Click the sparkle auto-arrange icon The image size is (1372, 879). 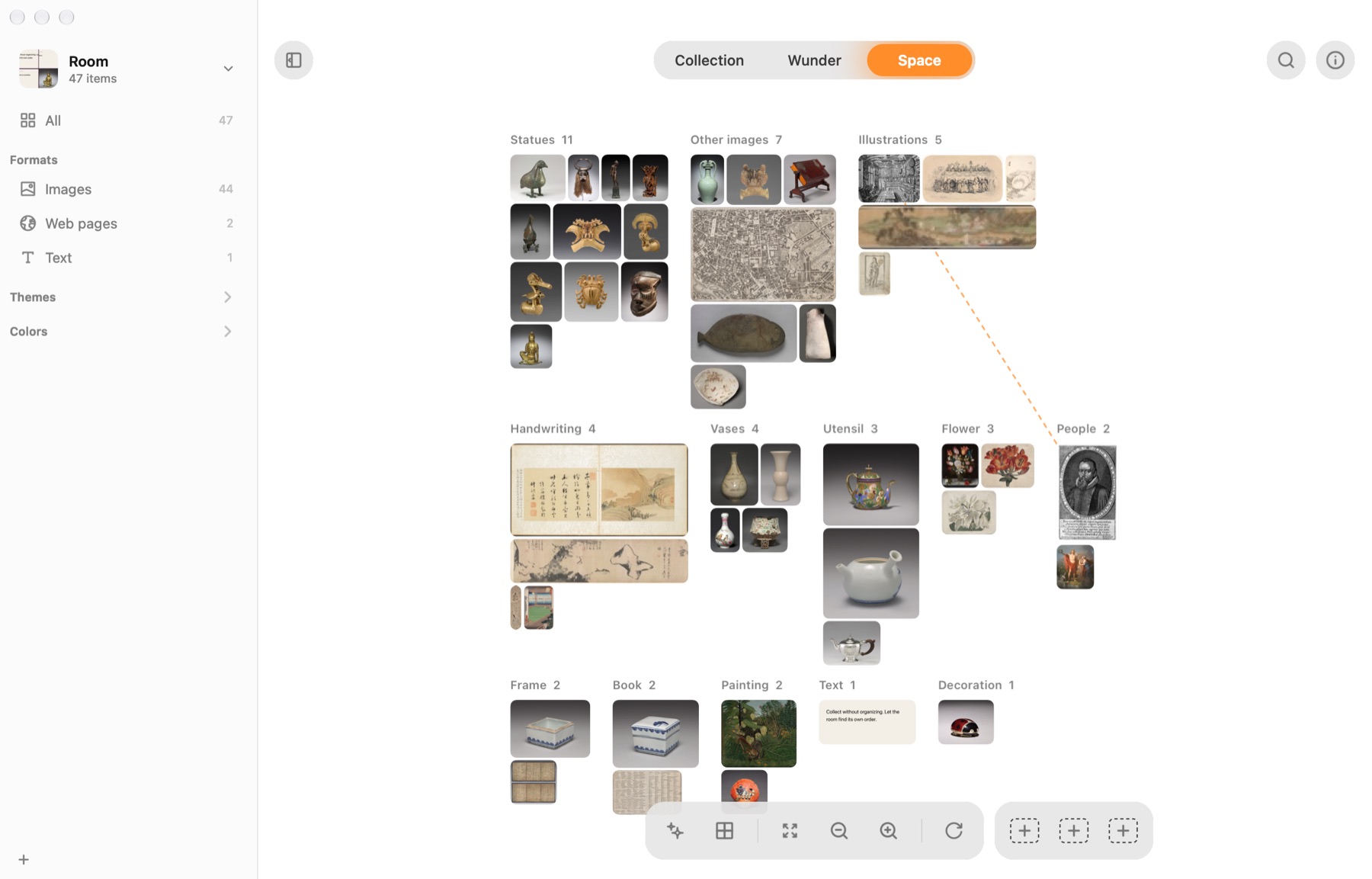point(675,830)
